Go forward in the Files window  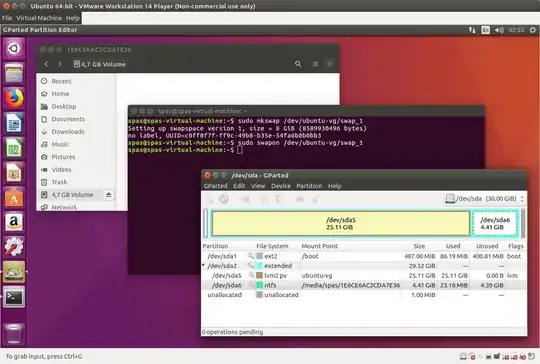(x=60, y=64)
